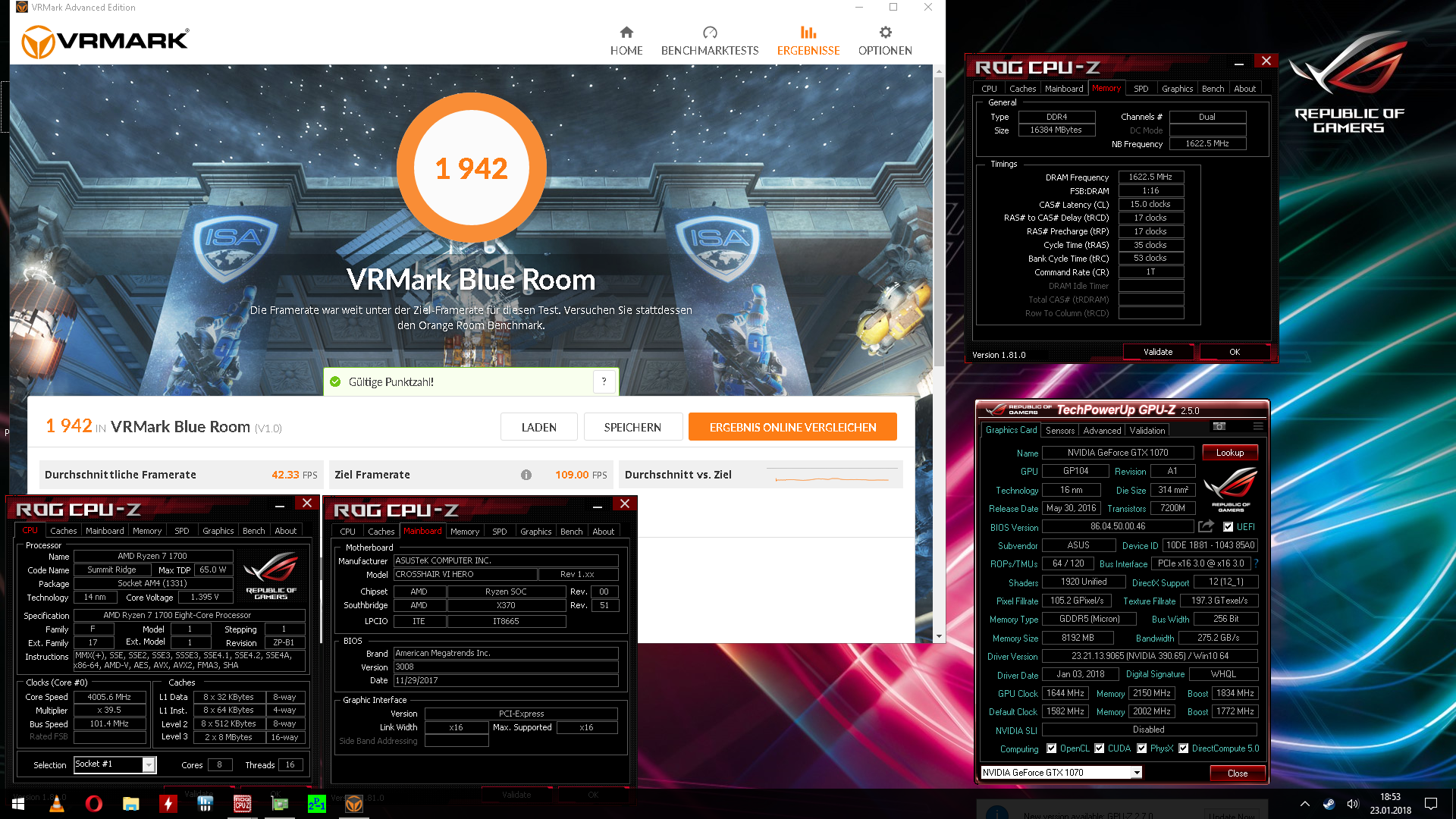
Task: Open the Opera browser from taskbar
Action: click(94, 804)
